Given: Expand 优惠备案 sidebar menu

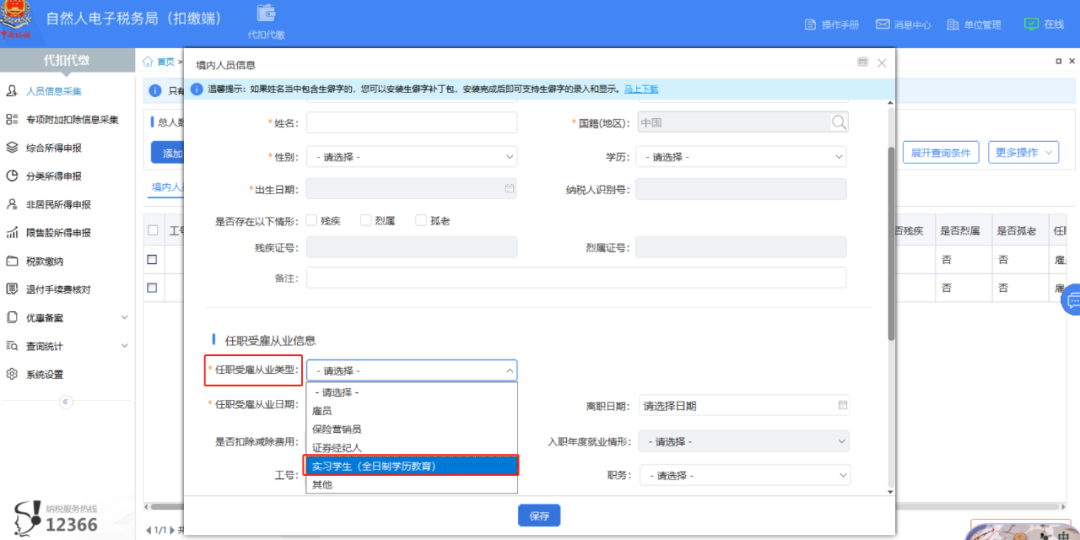Looking at the screenshot, I should 68,318.
